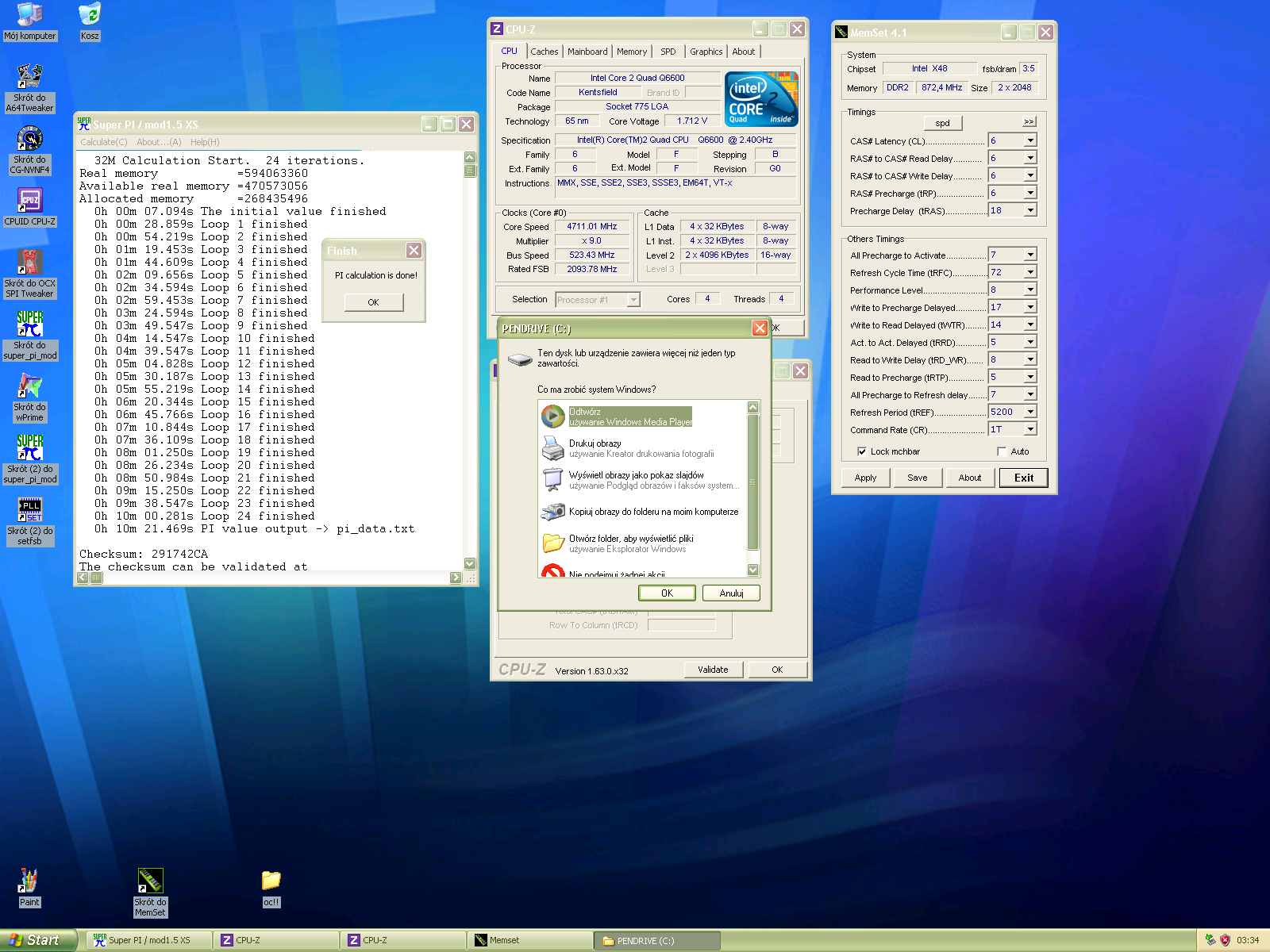Screen dimensions: 1270x952
Task: Click Anuluj in the PENDRIVE dialog
Action: (731, 593)
